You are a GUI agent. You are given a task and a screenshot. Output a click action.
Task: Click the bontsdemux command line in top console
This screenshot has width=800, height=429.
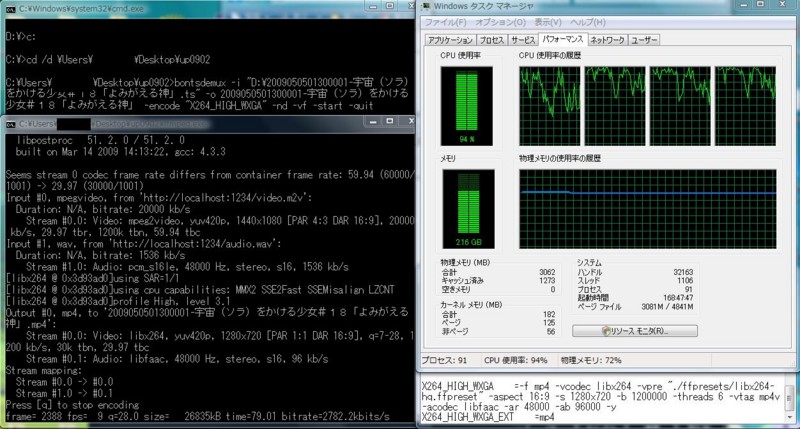click(x=208, y=94)
